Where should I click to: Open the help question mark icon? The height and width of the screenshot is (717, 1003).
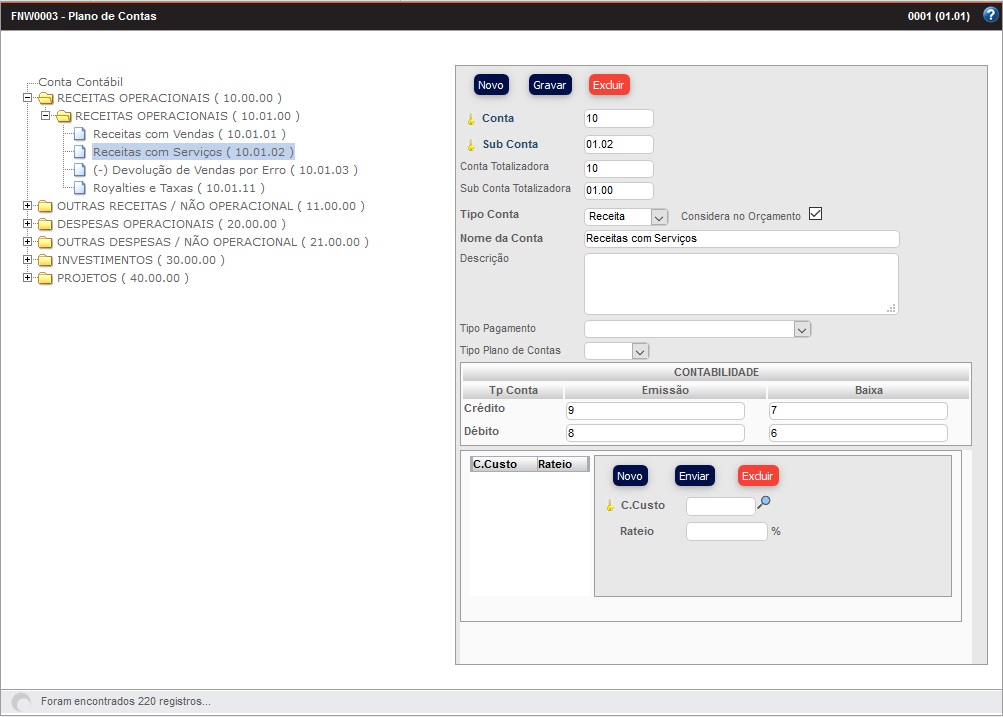click(988, 16)
